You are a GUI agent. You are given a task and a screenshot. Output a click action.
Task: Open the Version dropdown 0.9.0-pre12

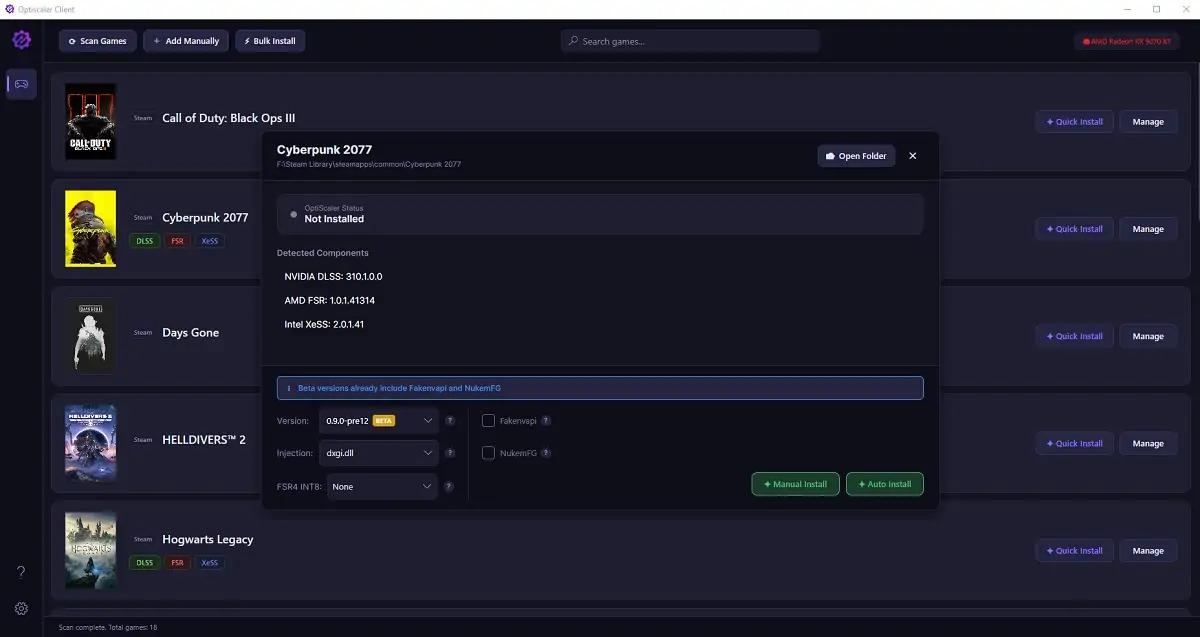click(x=379, y=421)
